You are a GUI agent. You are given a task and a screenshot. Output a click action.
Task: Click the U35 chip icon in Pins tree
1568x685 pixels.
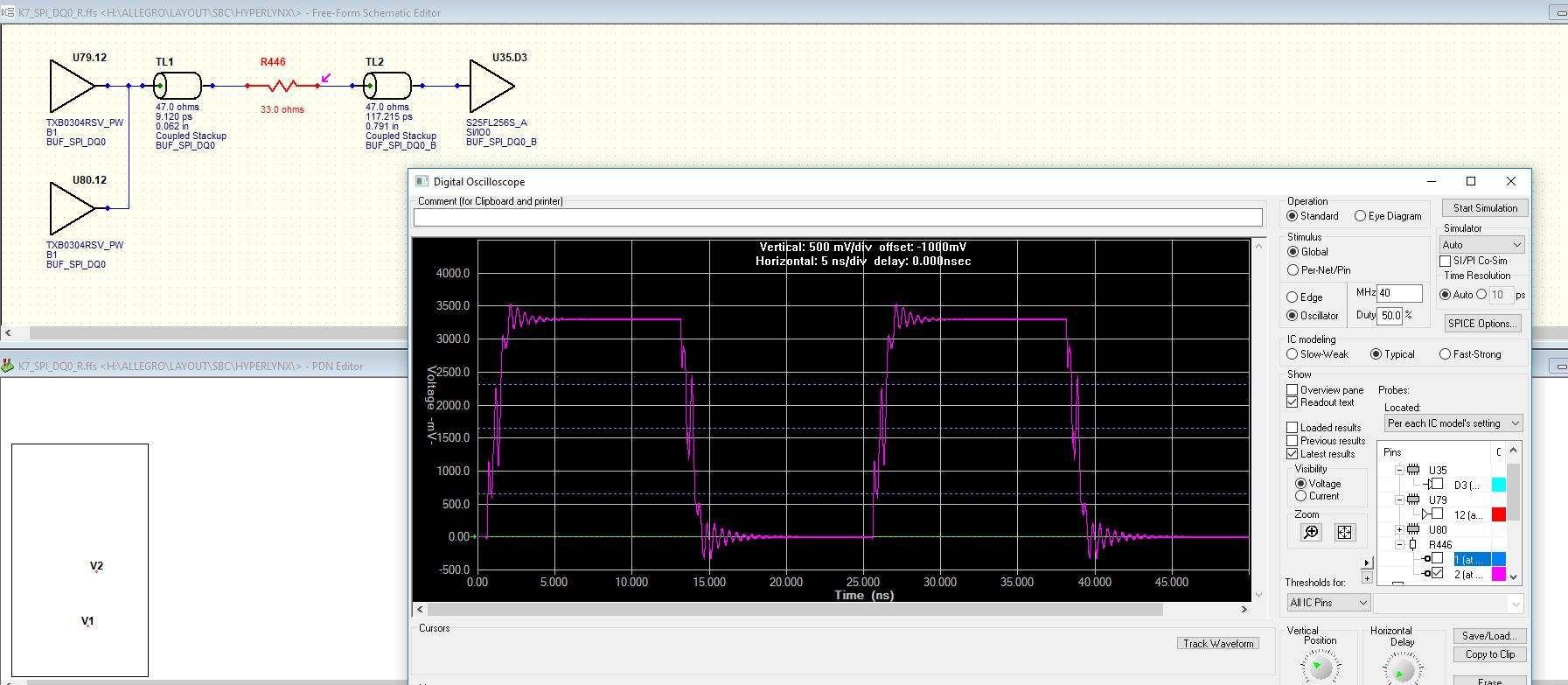click(1413, 470)
